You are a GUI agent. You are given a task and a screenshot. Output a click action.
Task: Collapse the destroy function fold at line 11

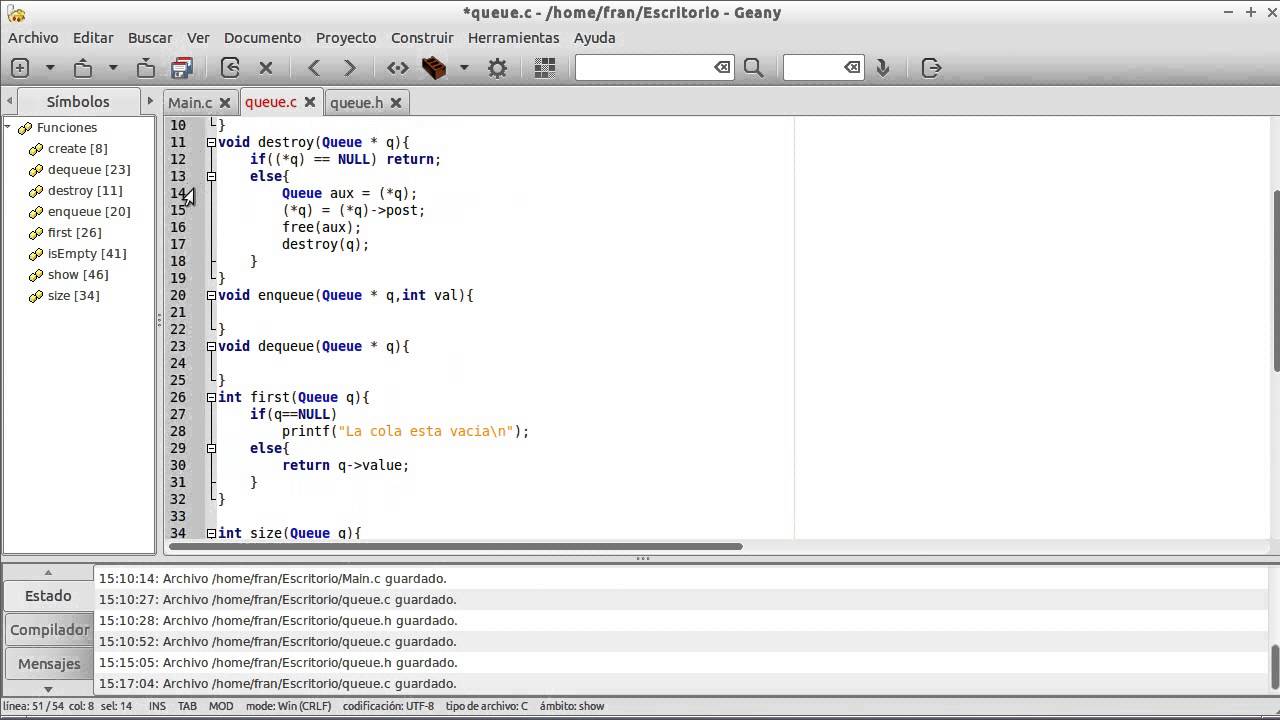pyautogui.click(x=211, y=142)
